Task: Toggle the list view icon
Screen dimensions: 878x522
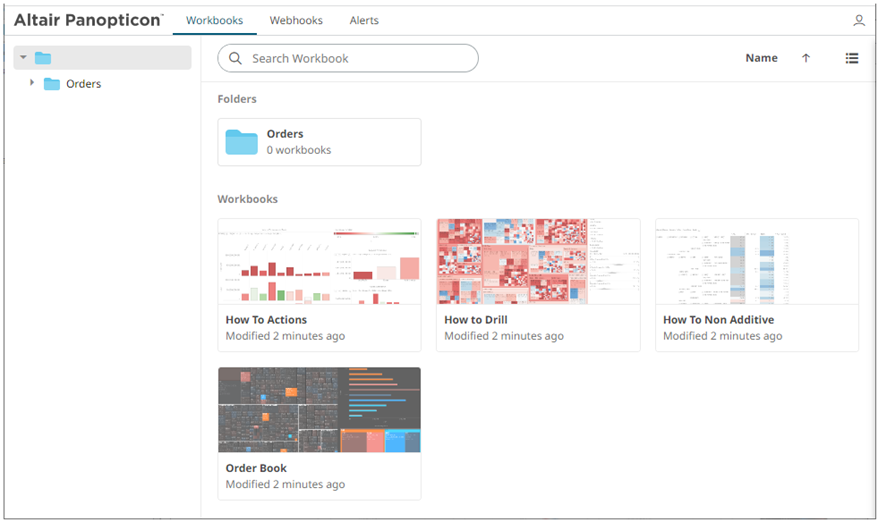Action: (x=852, y=58)
